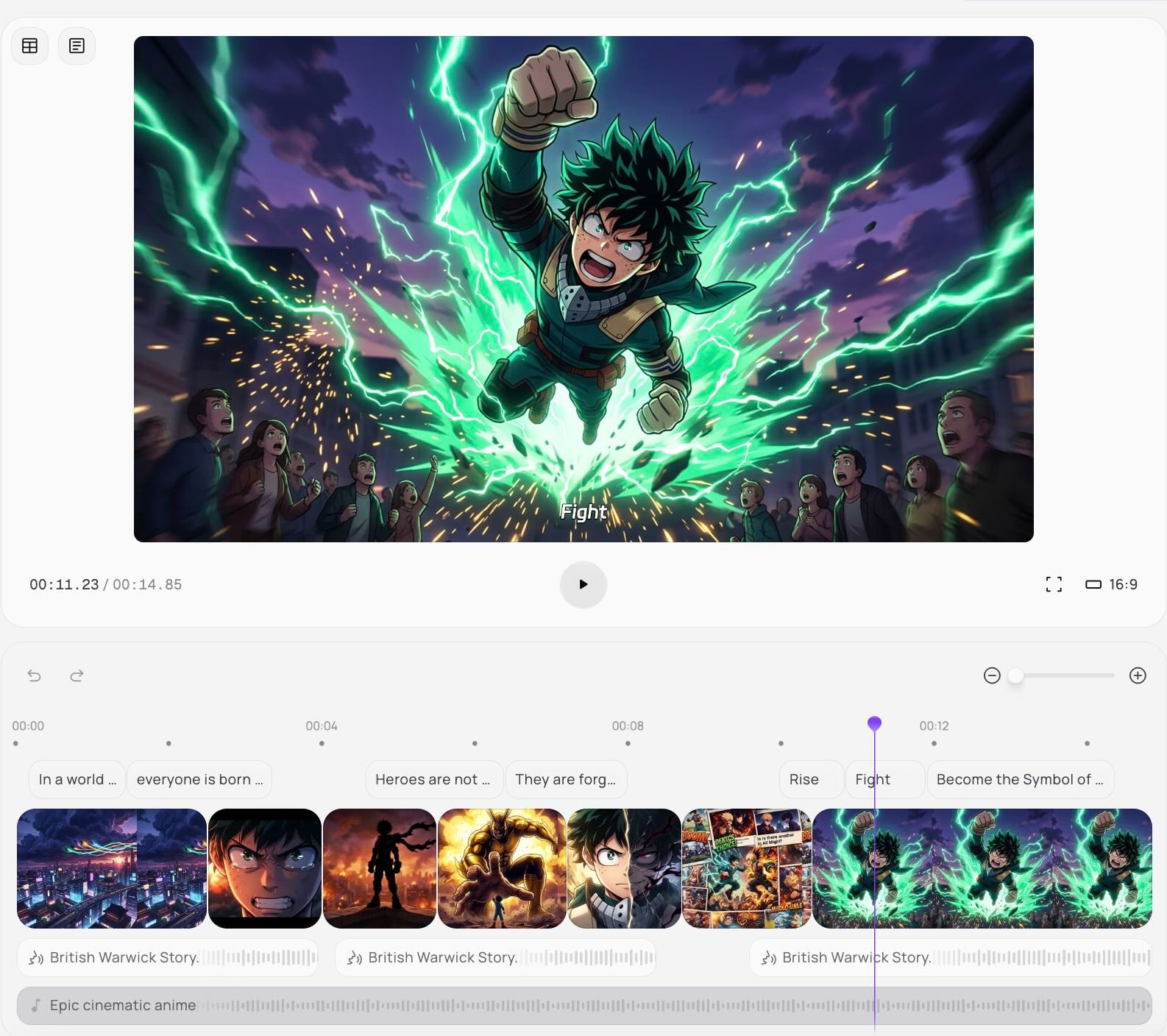Enter fullscreen preview mode

[1054, 584]
